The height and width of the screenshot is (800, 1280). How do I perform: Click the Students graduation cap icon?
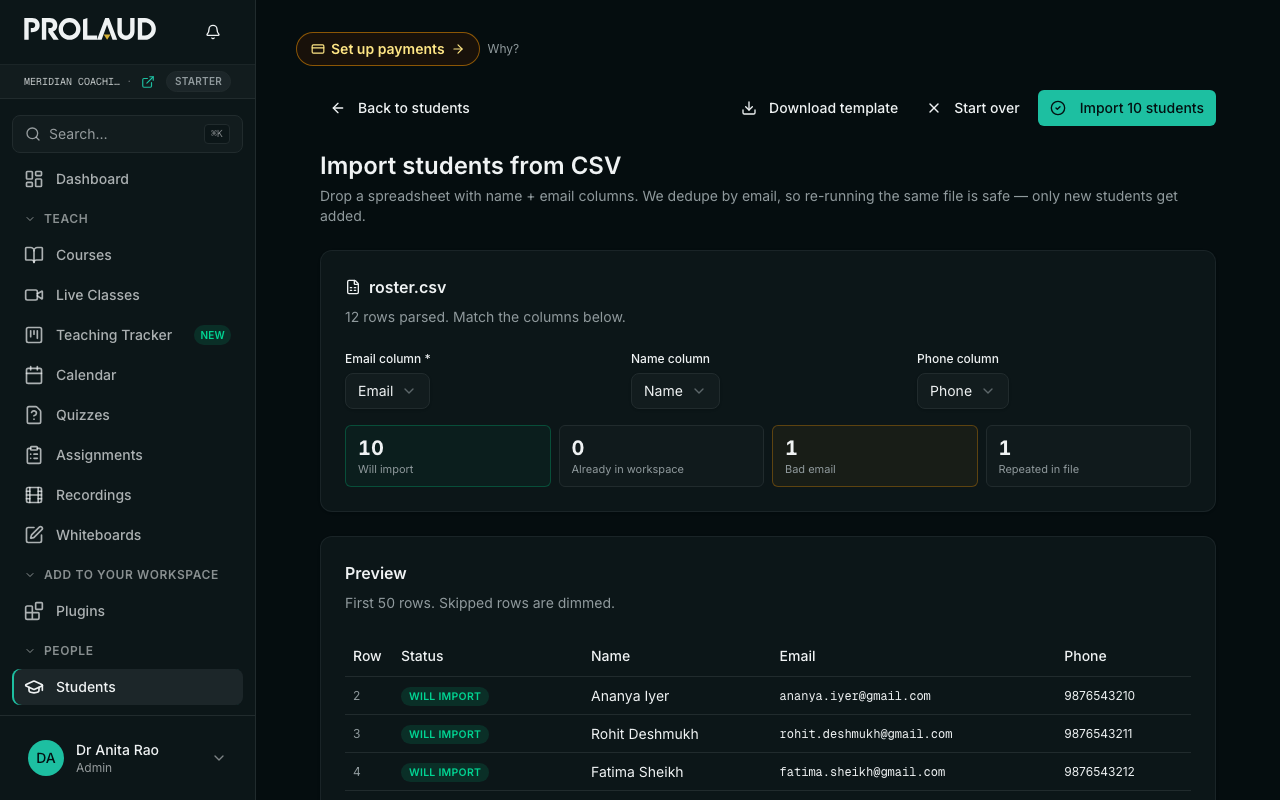[x=34, y=687]
